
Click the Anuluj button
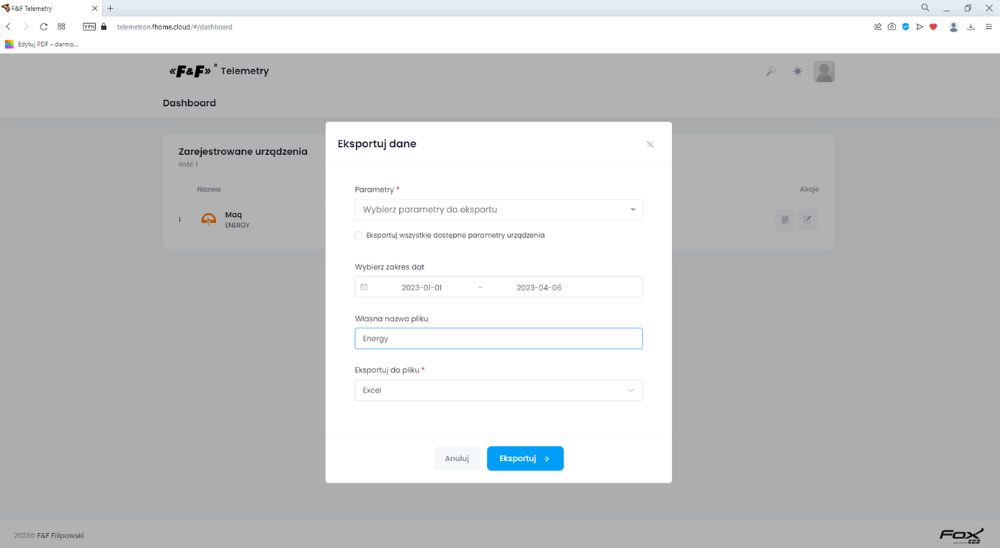[x=457, y=459]
